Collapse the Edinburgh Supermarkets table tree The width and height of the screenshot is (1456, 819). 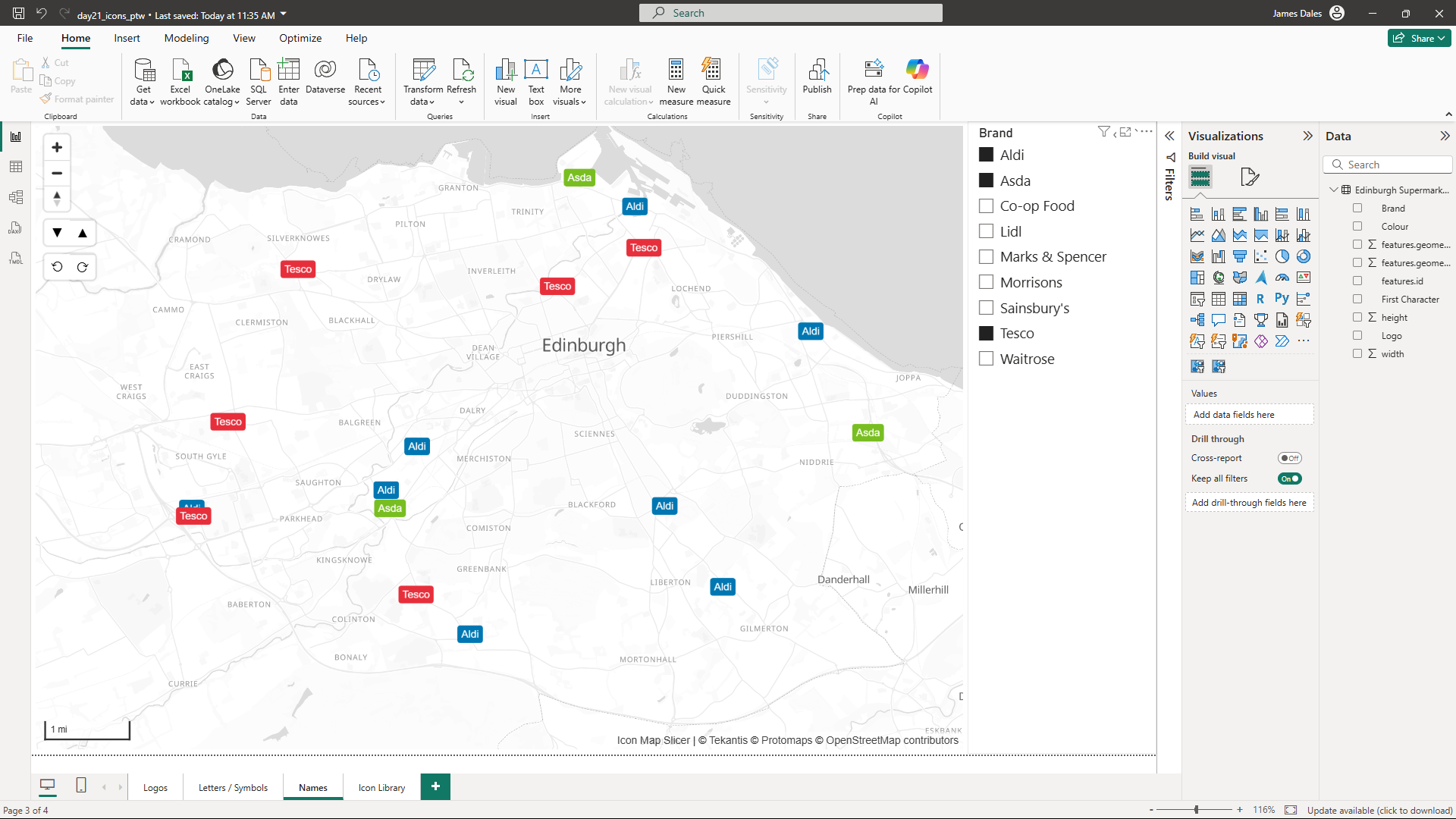coord(1334,190)
